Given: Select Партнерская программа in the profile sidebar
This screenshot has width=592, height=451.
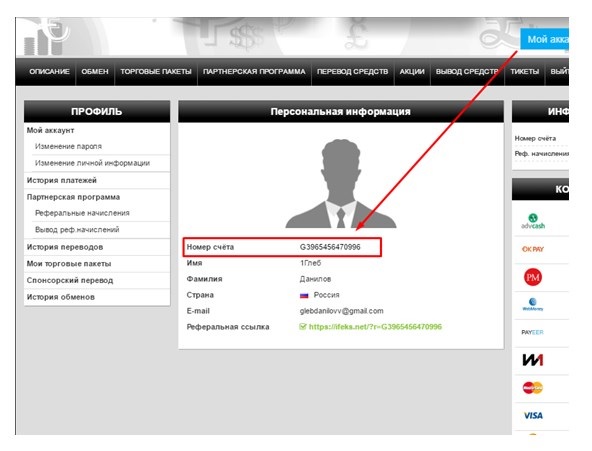Looking at the screenshot, I should pyautogui.click(x=73, y=197).
